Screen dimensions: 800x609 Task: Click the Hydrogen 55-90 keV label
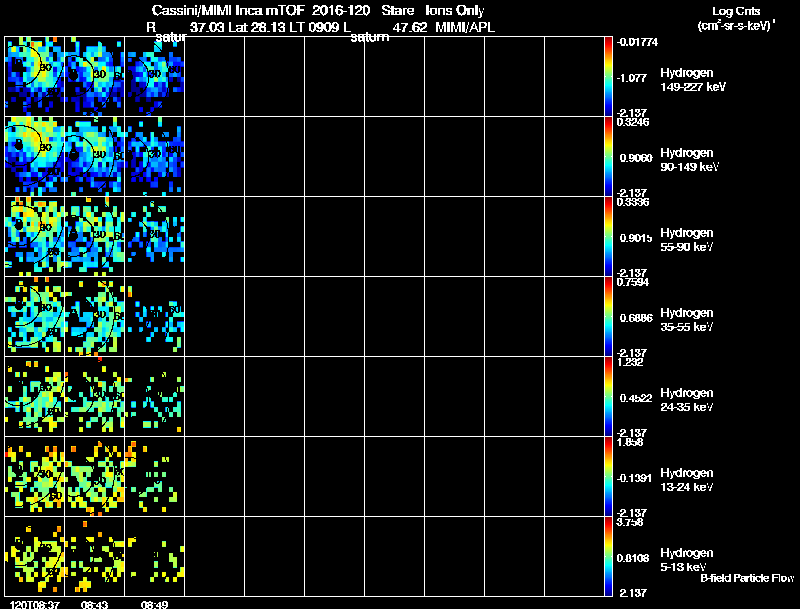click(687, 238)
